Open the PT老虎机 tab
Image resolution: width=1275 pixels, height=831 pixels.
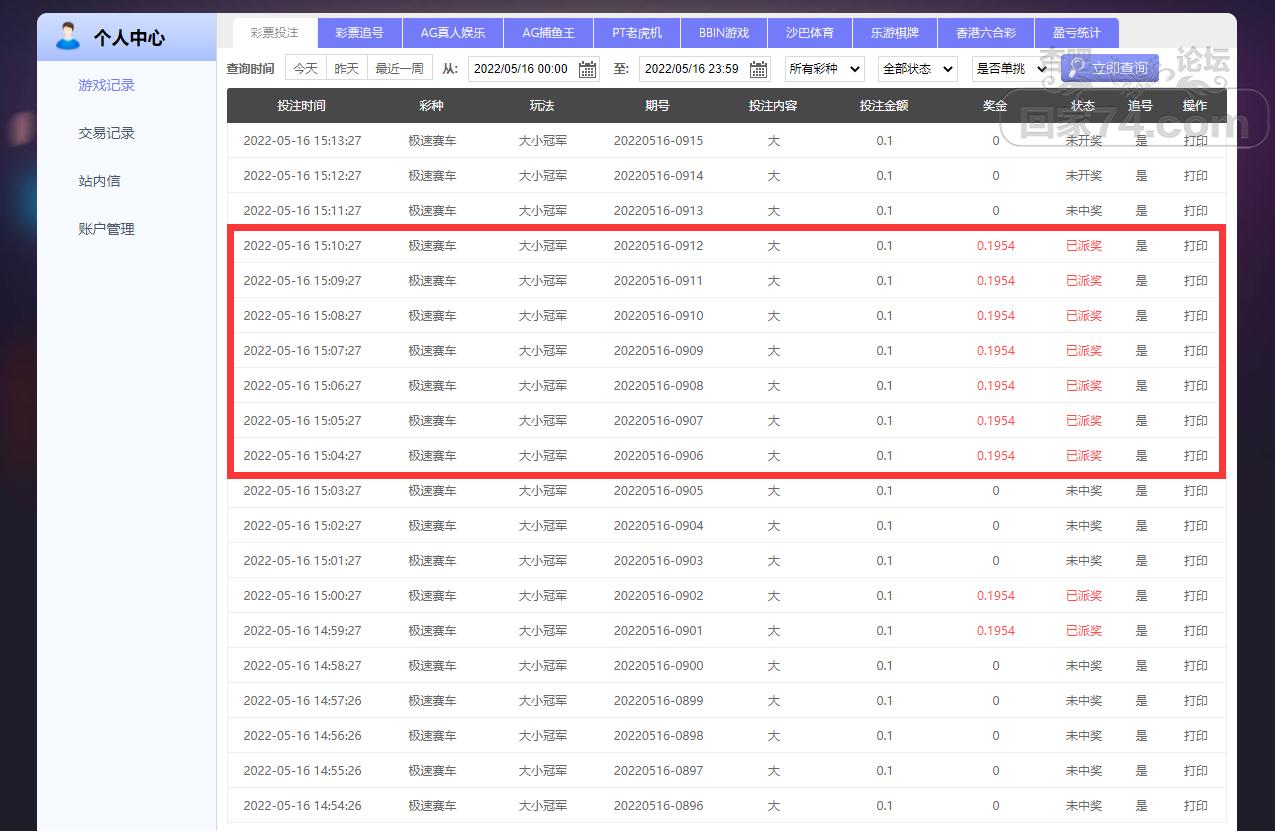pos(637,33)
